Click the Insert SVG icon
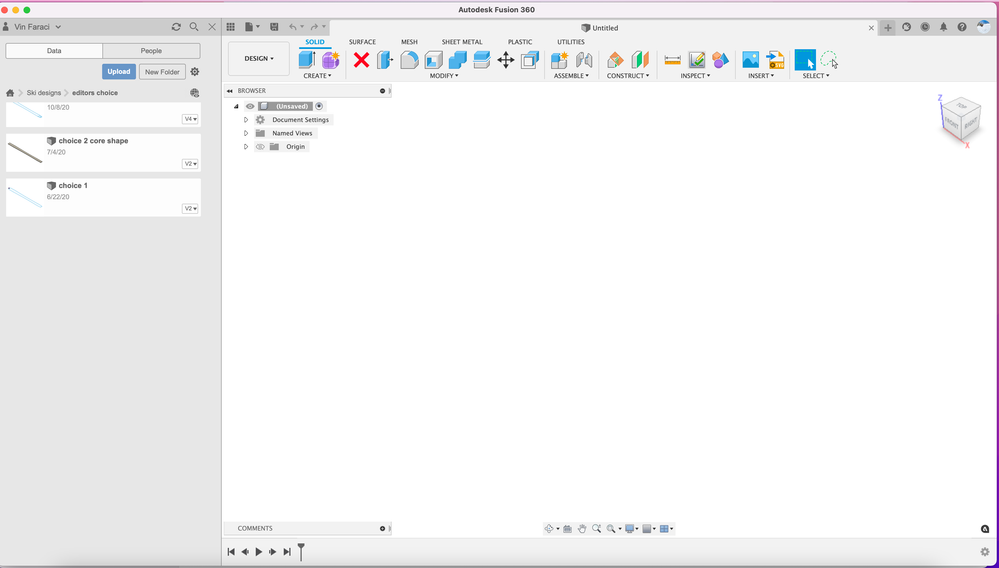 point(775,60)
